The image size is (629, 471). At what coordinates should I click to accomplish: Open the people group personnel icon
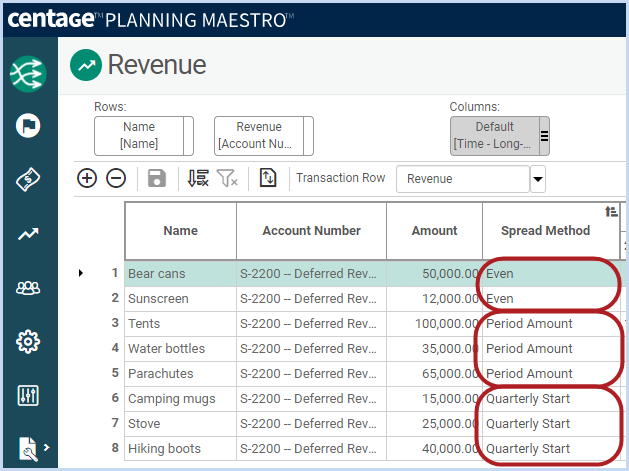pos(28,288)
